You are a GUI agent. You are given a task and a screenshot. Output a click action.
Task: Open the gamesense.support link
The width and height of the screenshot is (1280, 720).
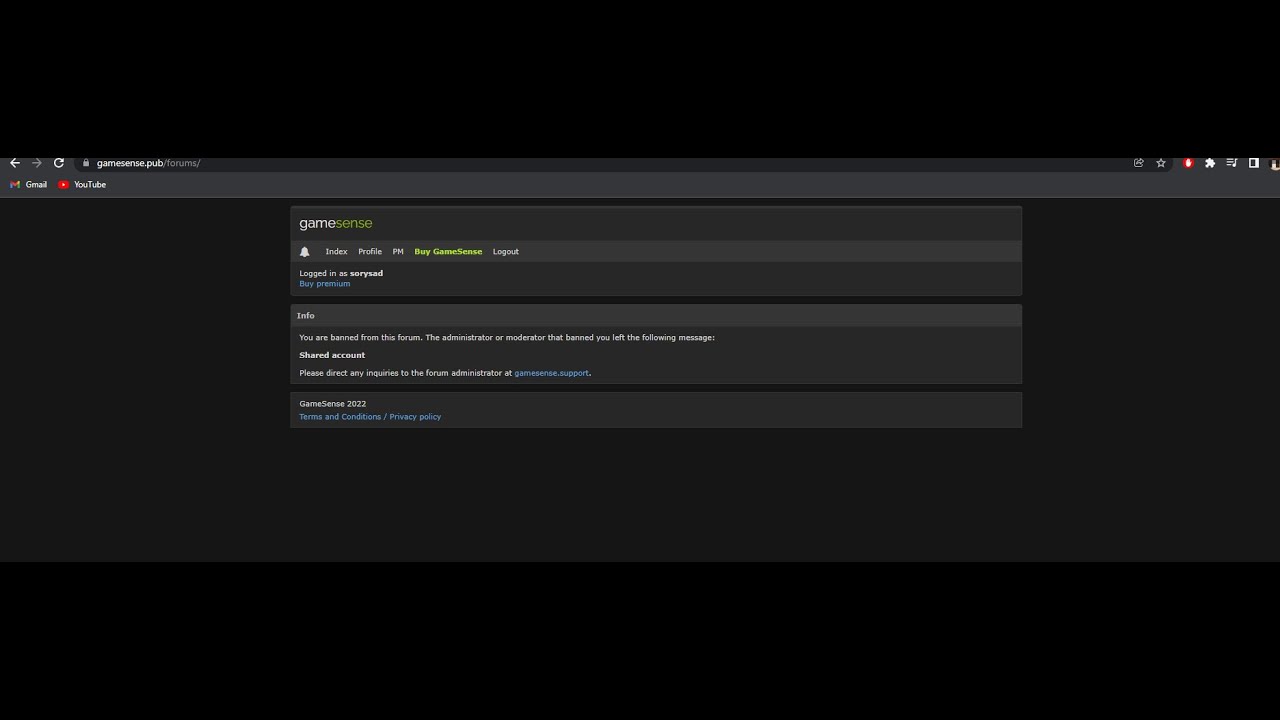point(552,373)
